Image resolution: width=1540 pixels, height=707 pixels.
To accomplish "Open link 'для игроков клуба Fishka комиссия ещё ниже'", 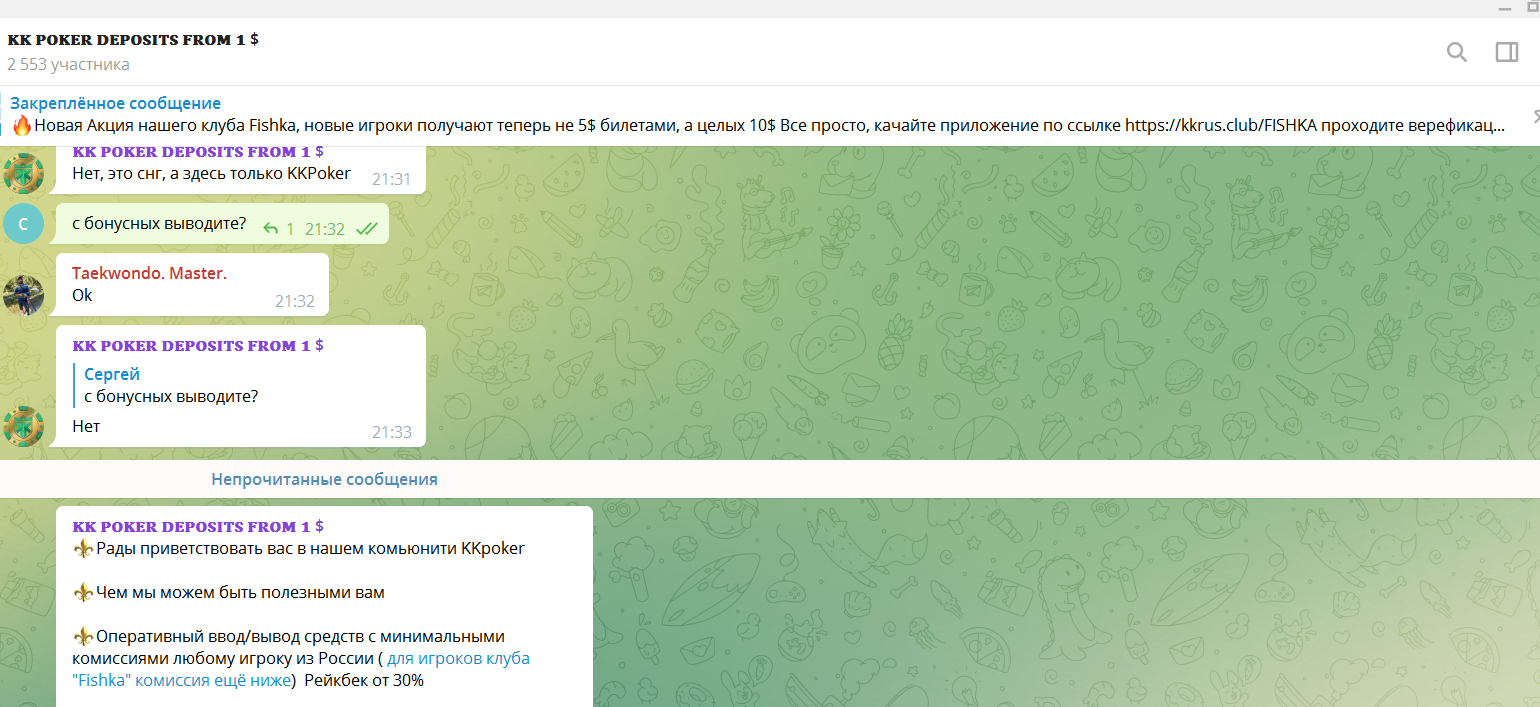I will click(301, 669).
